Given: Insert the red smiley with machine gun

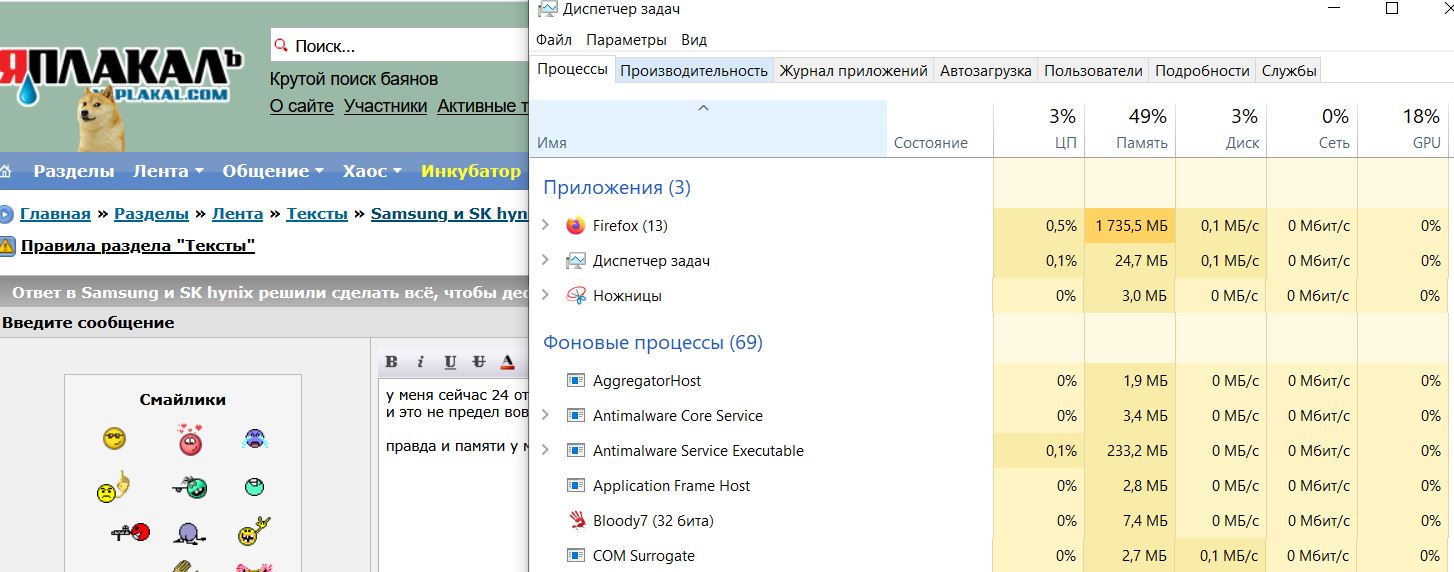Looking at the screenshot, I should 130,532.
